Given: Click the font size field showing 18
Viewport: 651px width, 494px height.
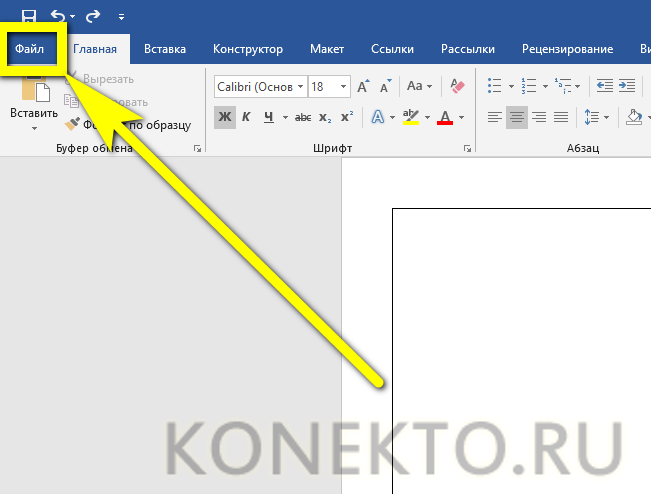Looking at the screenshot, I should coord(323,87).
